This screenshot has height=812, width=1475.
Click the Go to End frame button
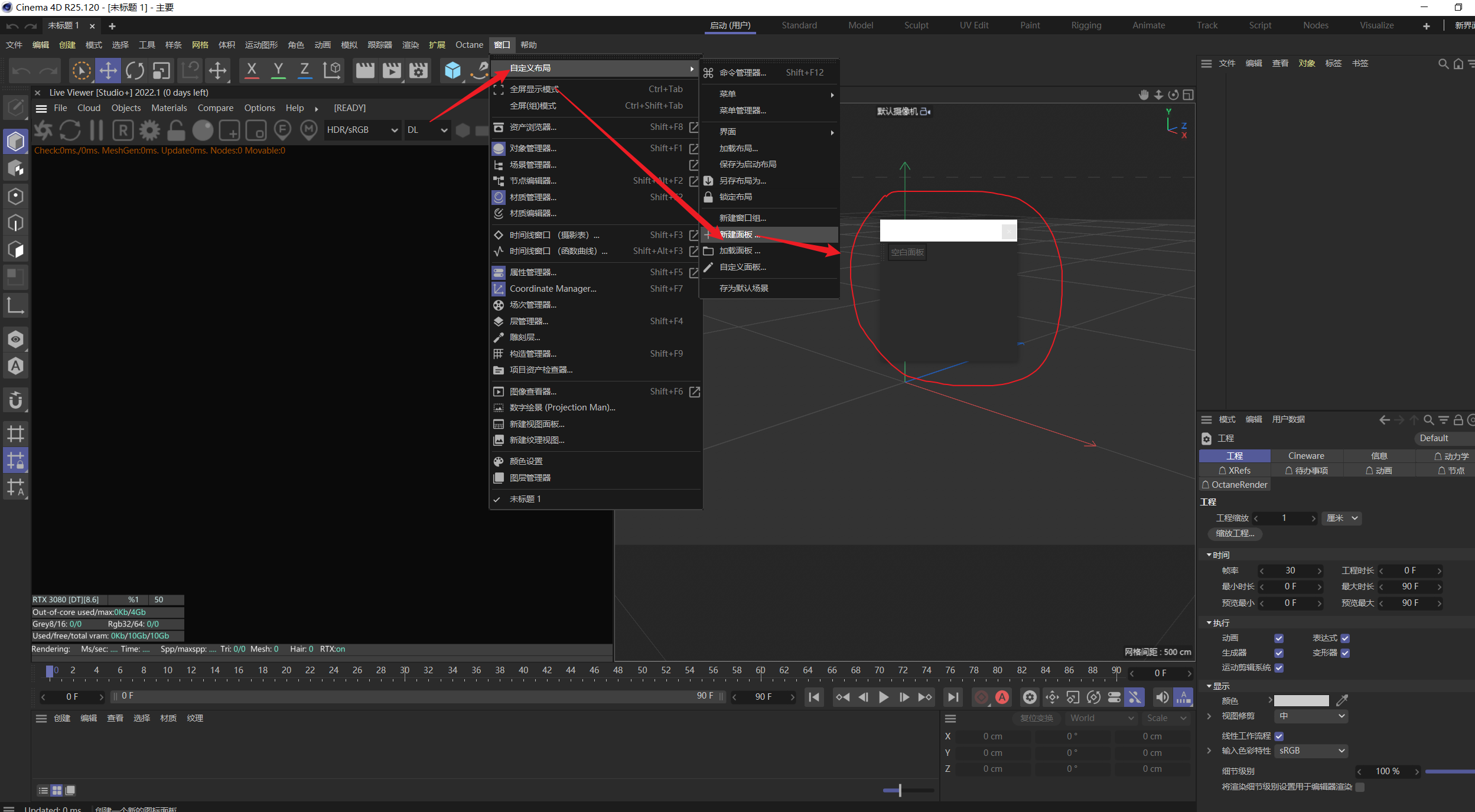tap(953, 697)
